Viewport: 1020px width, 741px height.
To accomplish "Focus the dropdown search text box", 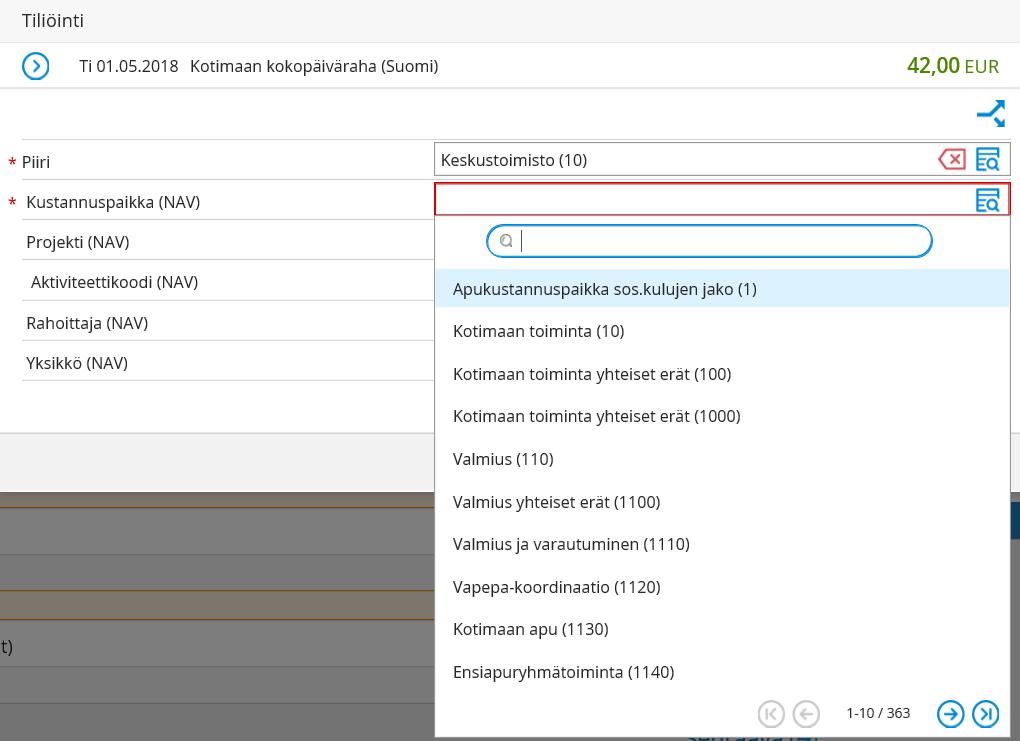I will [709, 241].
